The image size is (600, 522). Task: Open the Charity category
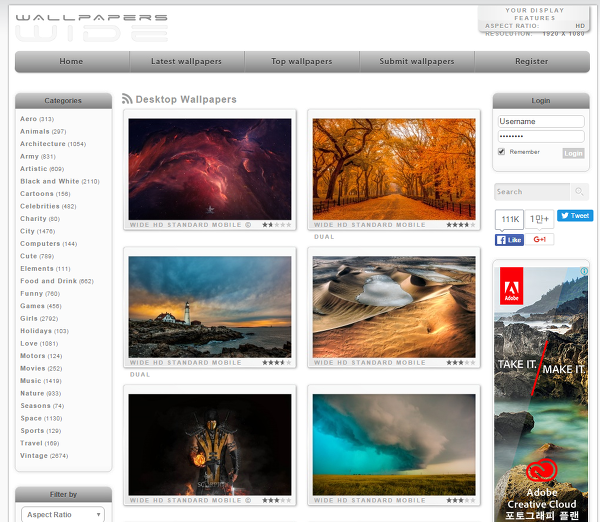(x=40, y=219)
